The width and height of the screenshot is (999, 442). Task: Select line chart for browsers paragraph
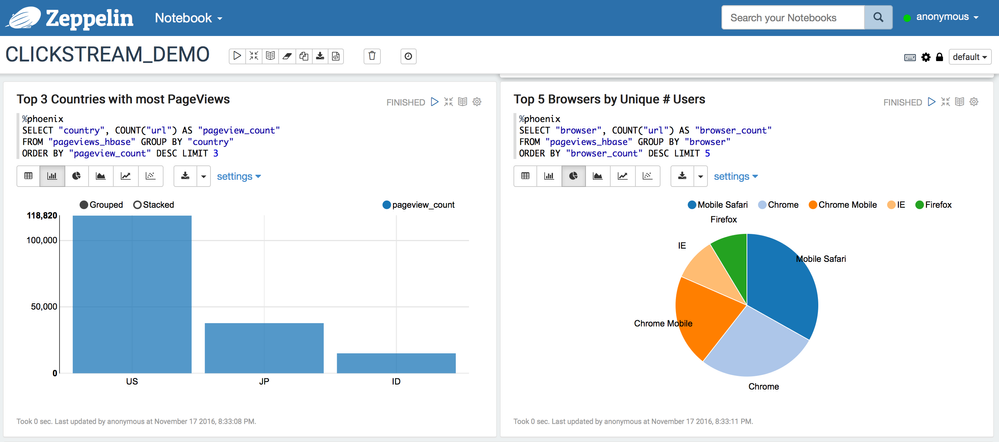click(x=622, y=176)
